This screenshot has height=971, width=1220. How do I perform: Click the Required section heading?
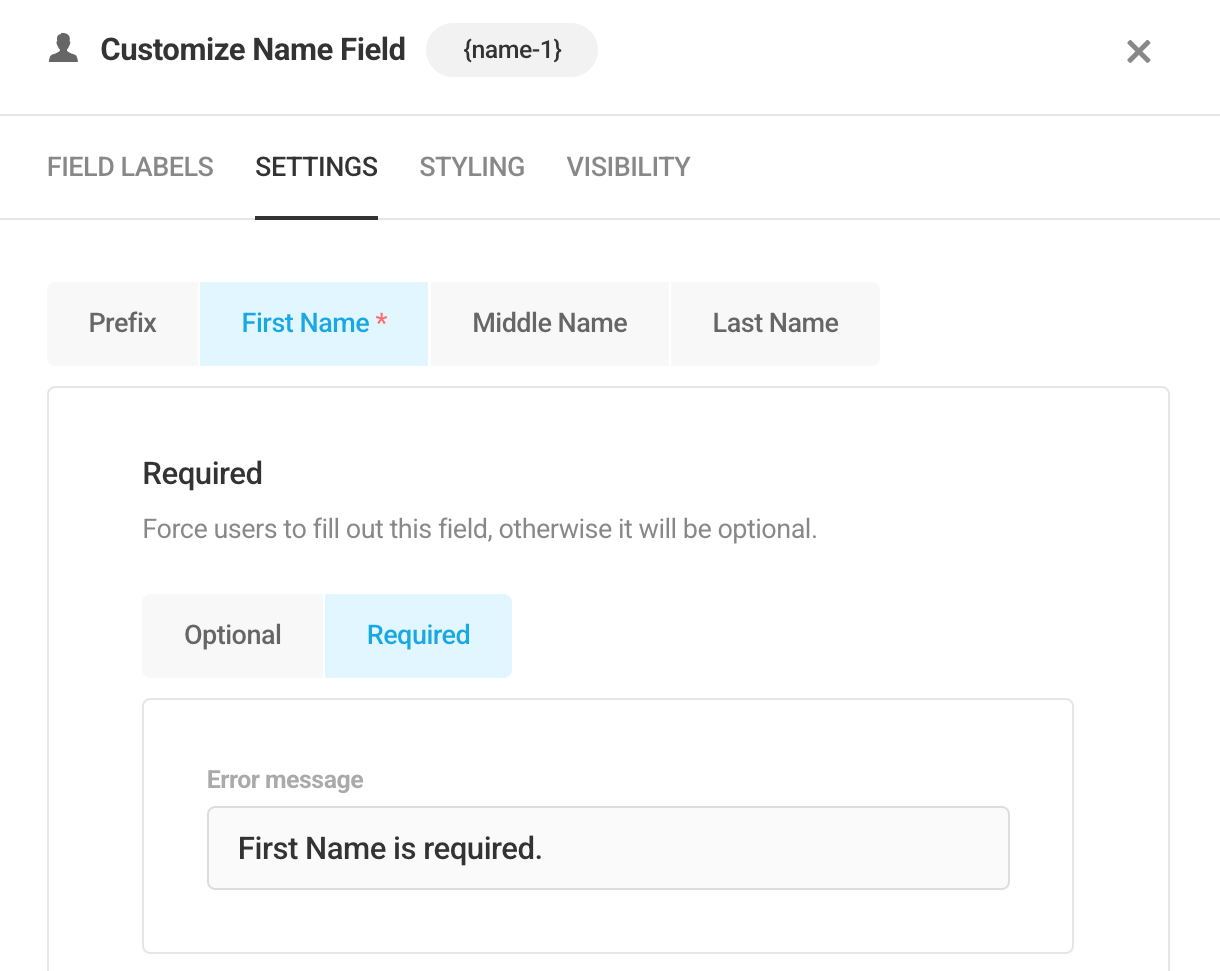pos(202,473)
